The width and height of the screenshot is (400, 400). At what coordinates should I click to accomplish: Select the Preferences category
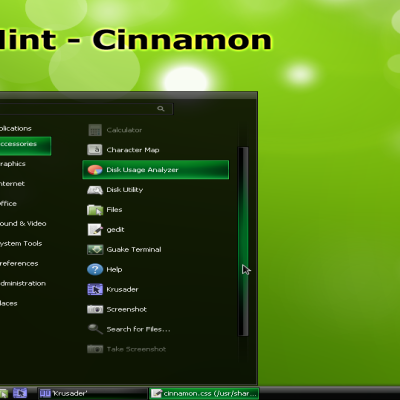tap(19, 263)
